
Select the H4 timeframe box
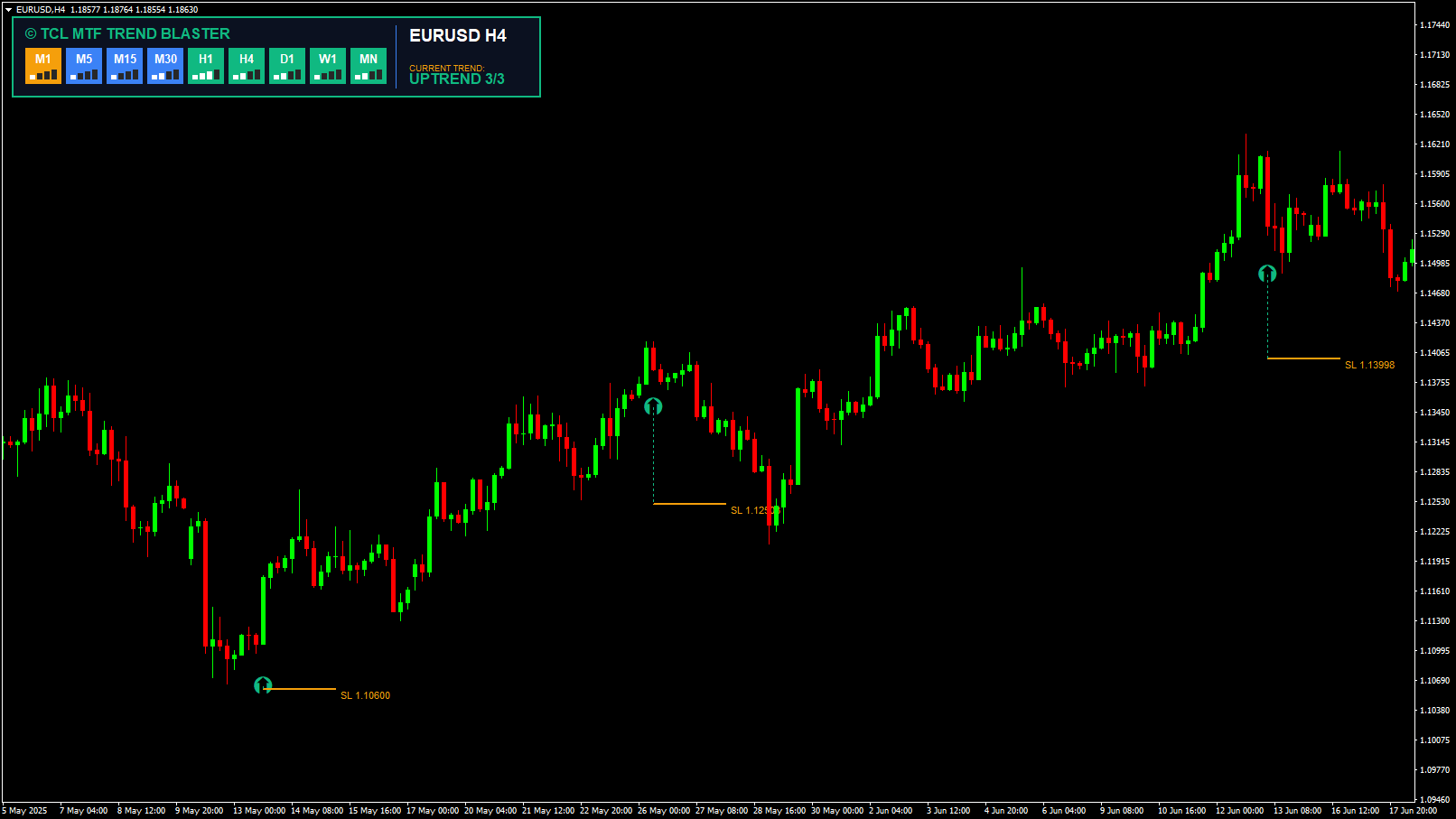coord(247,66)
